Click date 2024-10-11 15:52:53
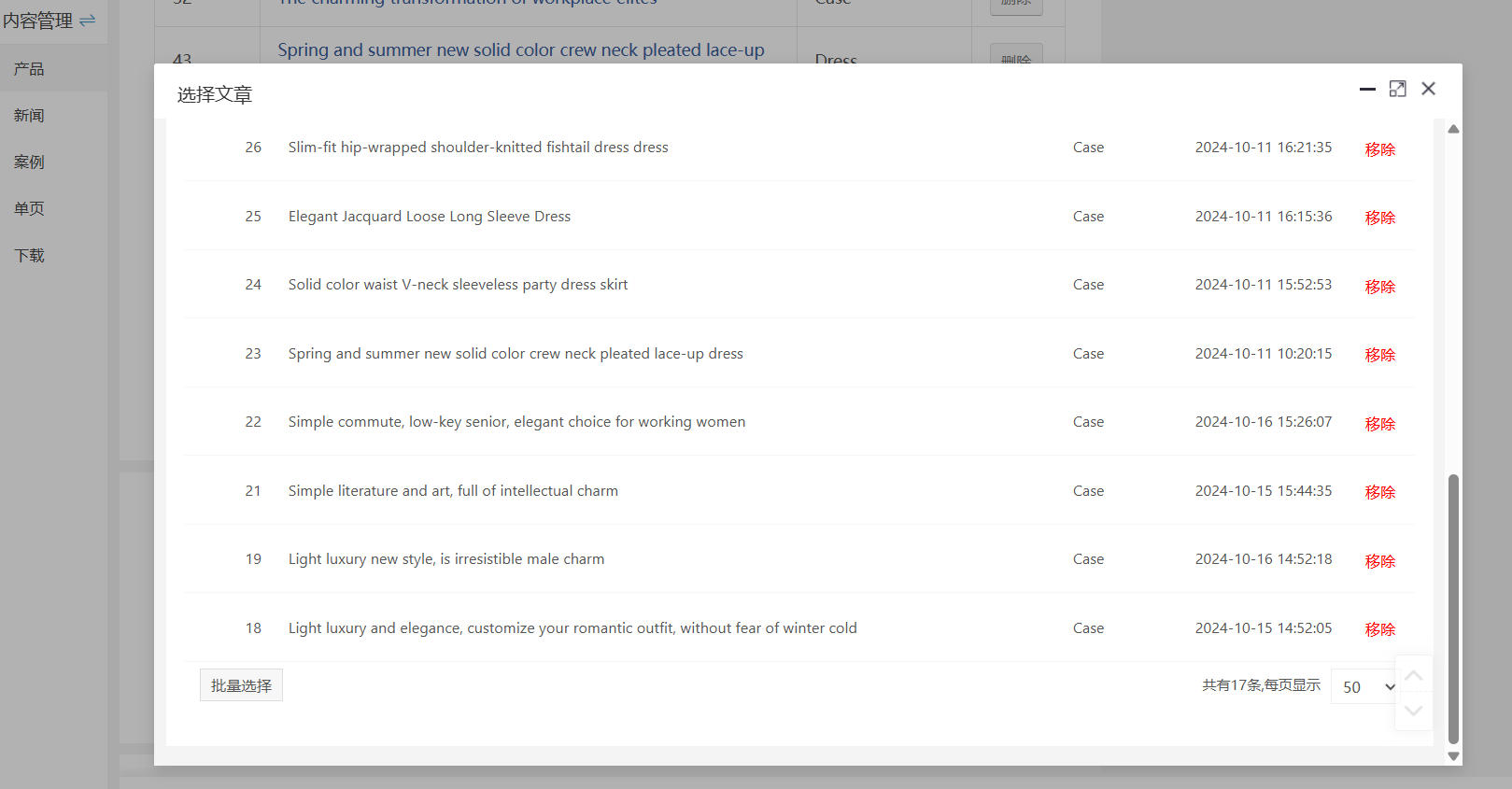 [x=1264, y=285]
